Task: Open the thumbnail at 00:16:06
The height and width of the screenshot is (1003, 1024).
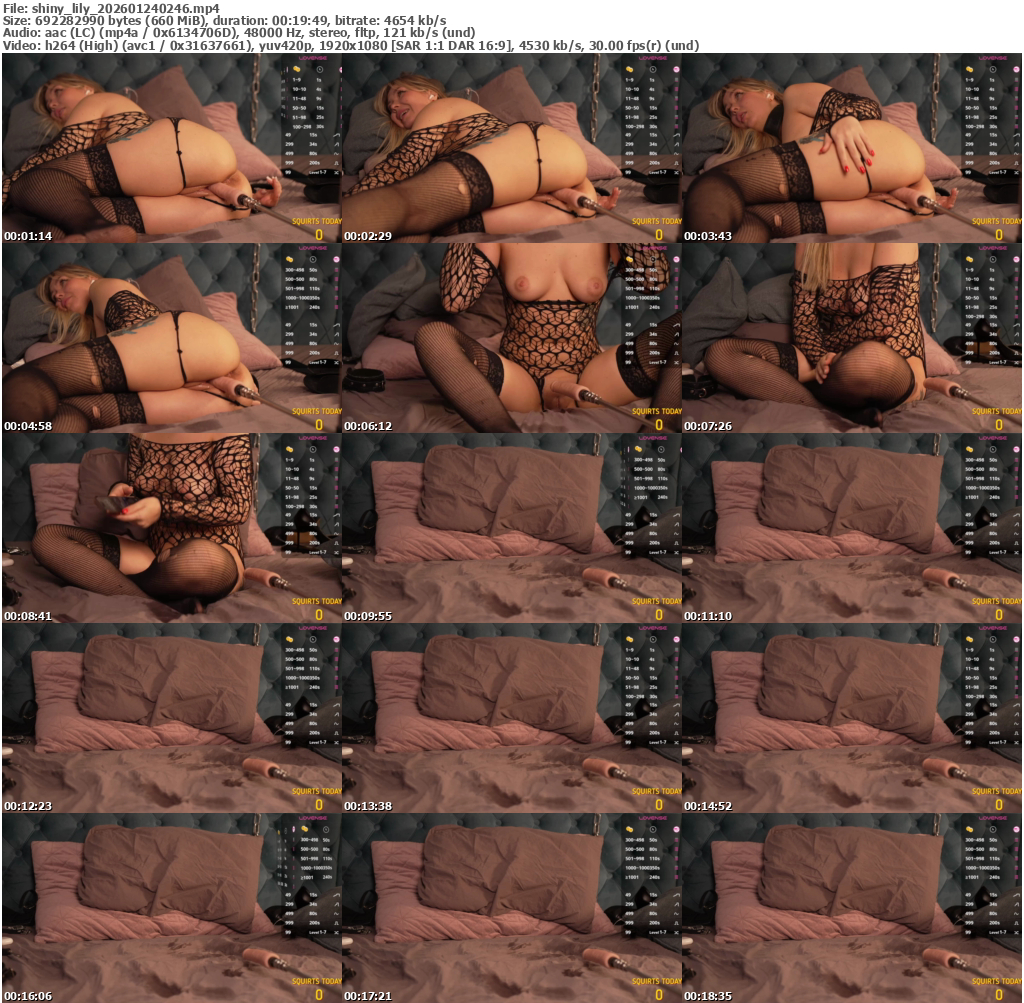Action: (172, 908)
